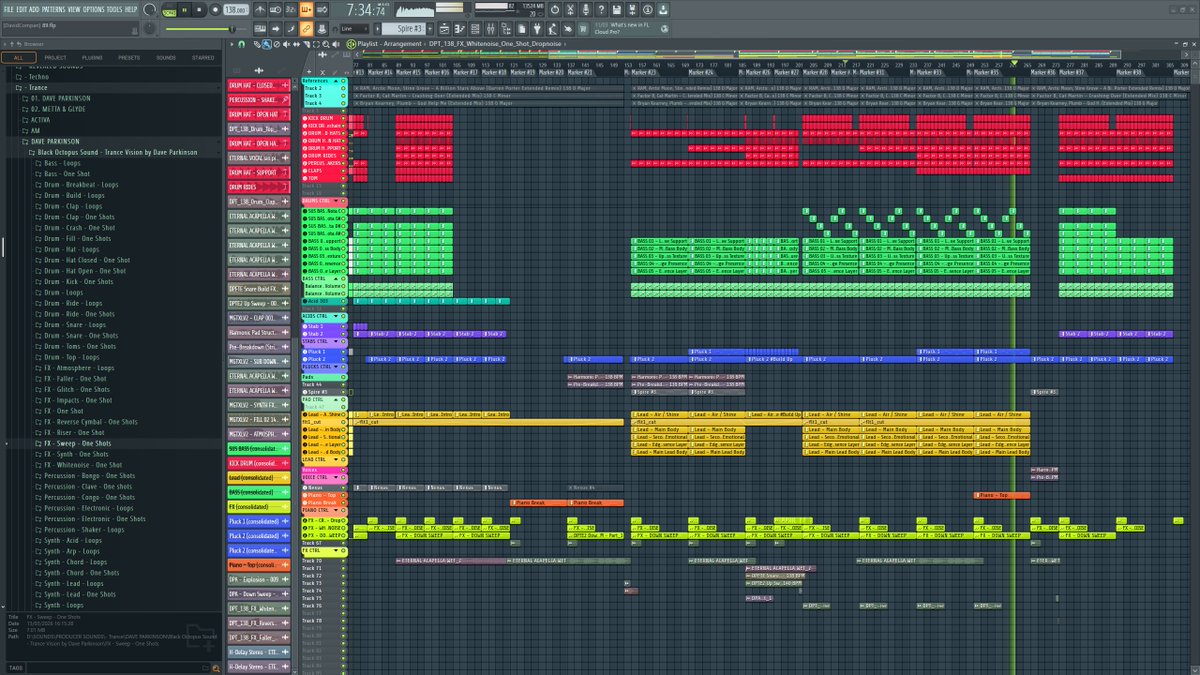This screenshot has height=675, width=1200.
Task: Open the Playlist menu arrow at toolbar left
Action: tap(231, 44)
